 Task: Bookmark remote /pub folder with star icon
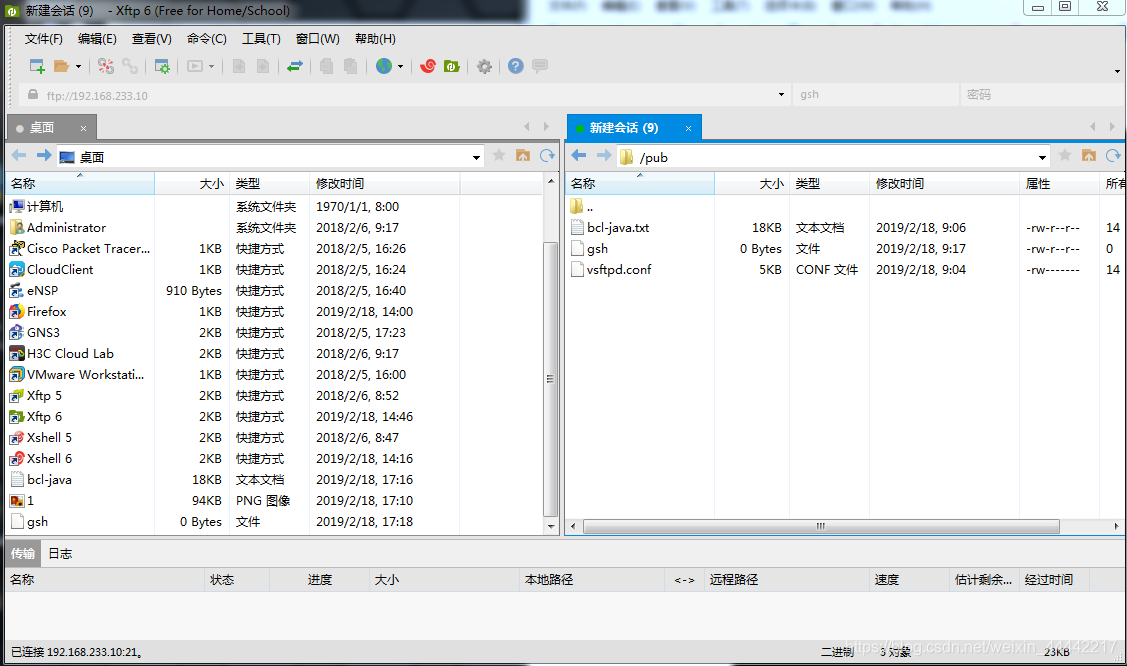coord(1065,156)
